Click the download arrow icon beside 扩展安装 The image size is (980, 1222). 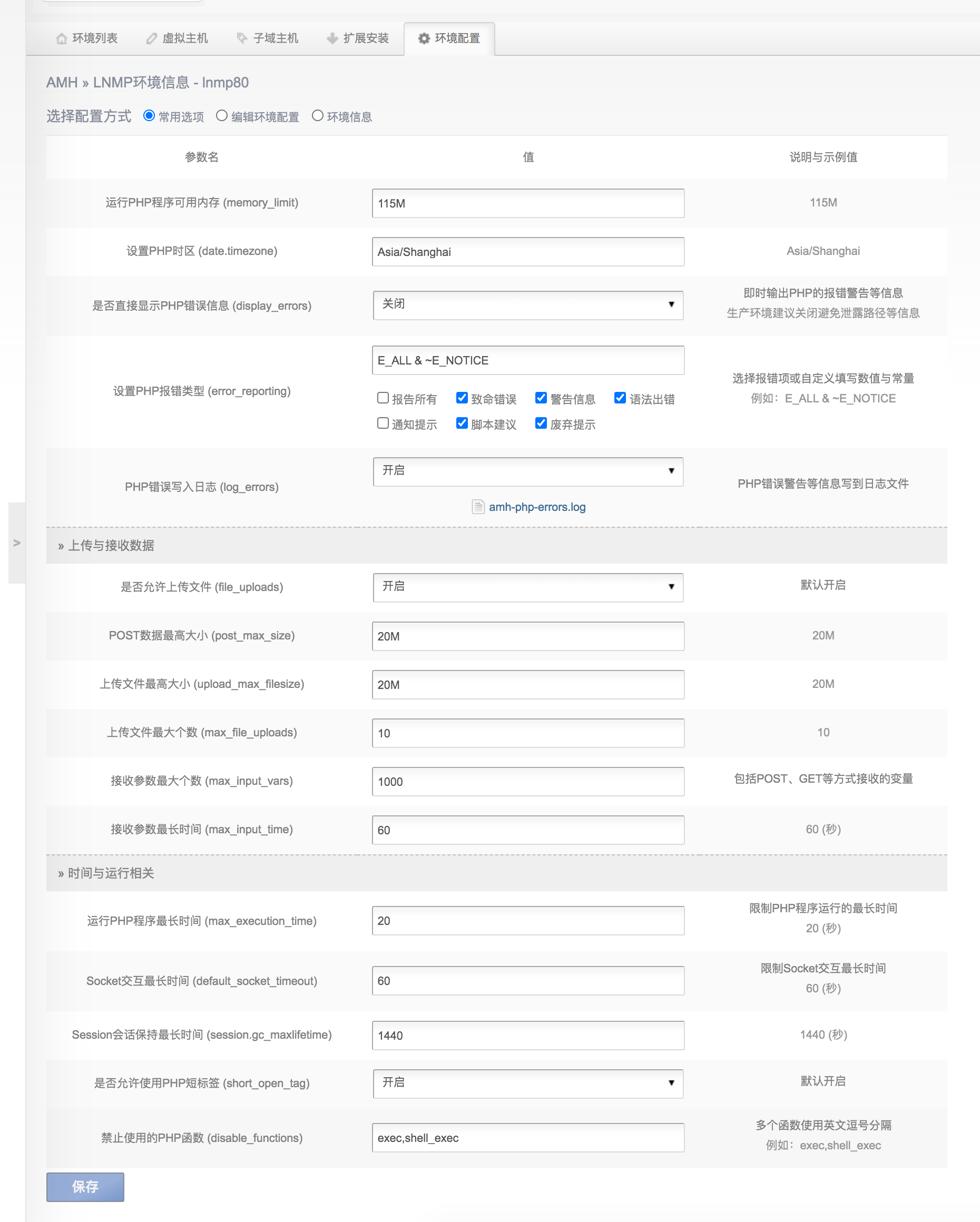[x=332, y=38]
